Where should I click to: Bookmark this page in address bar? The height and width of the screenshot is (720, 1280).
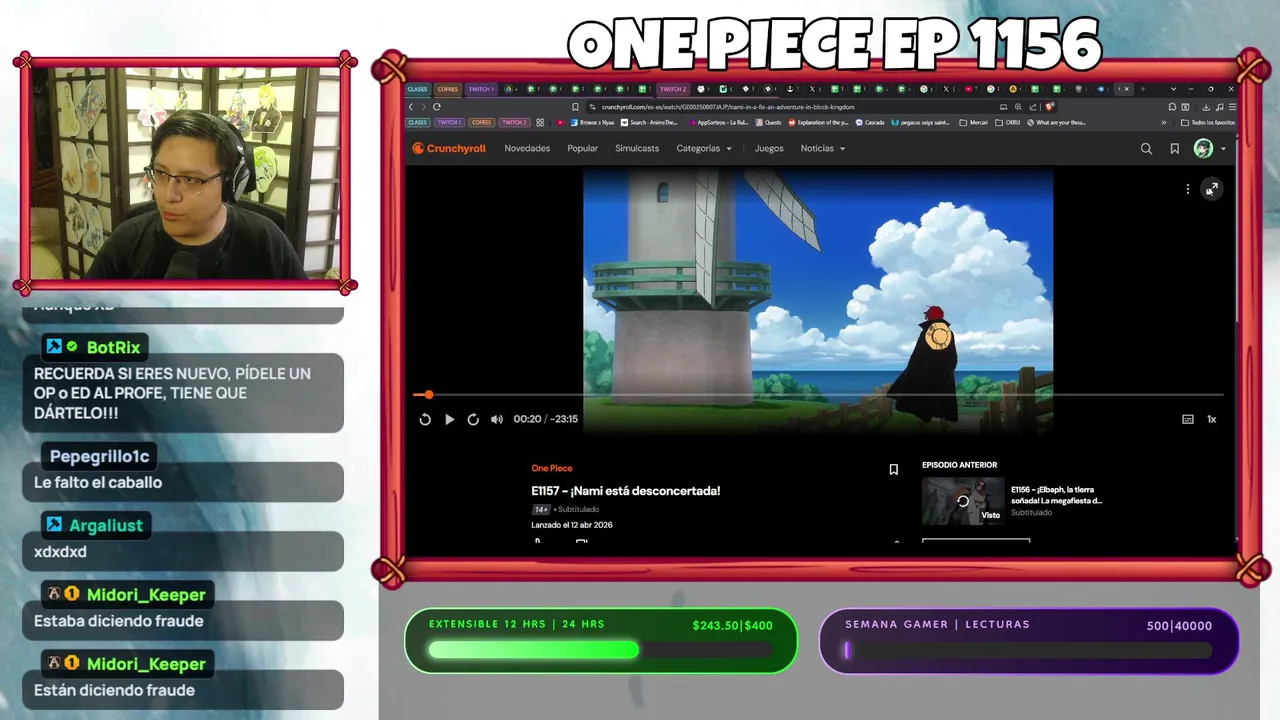click(x=575, y=107)
